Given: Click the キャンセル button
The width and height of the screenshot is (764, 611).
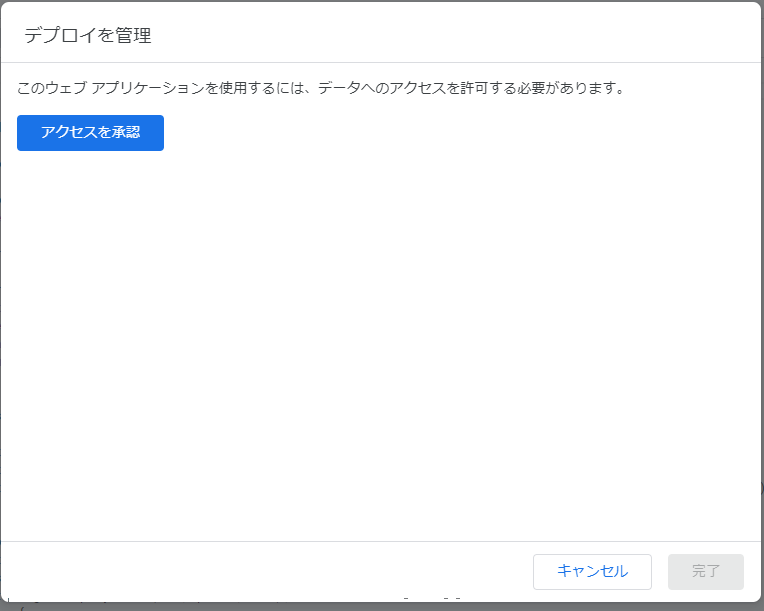Looking at the screenshot, I should [592, 572].
